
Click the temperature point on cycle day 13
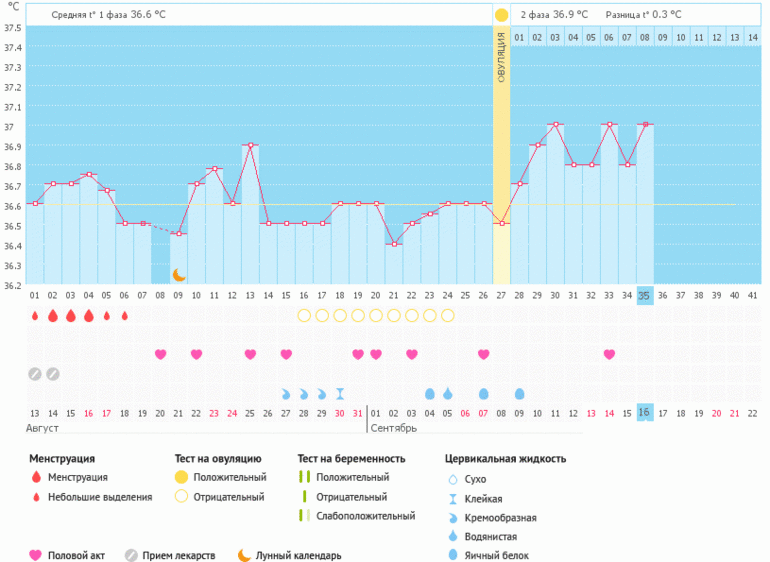tap(250, 145)
